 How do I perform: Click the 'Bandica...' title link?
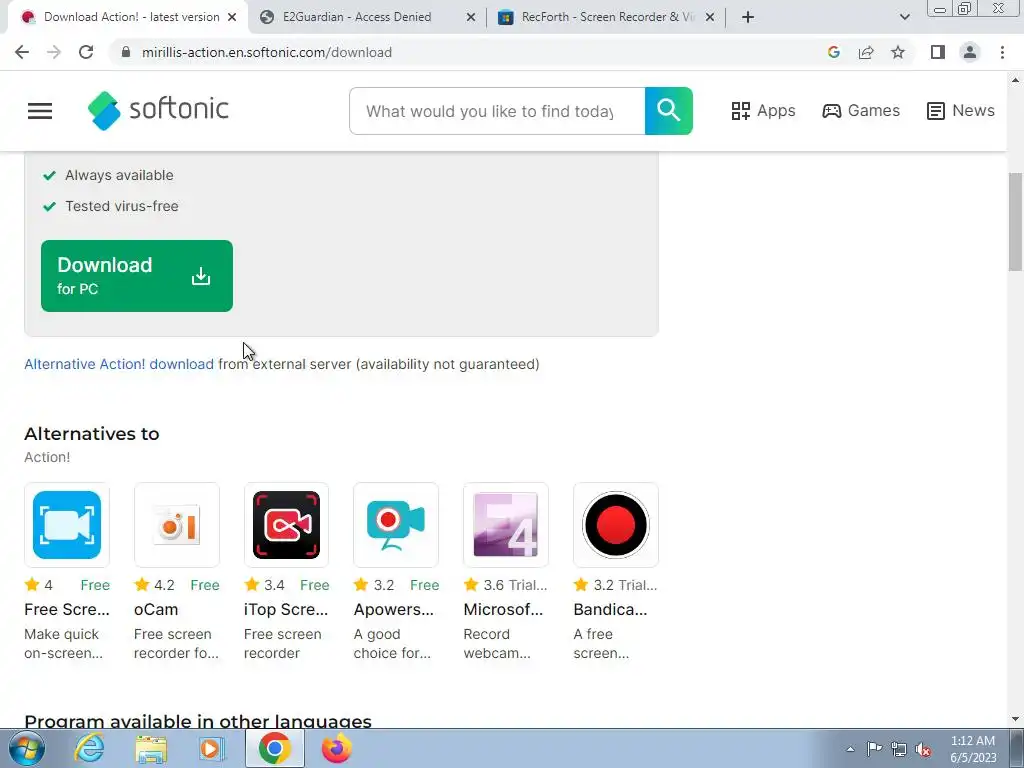[x=610, y=609]
